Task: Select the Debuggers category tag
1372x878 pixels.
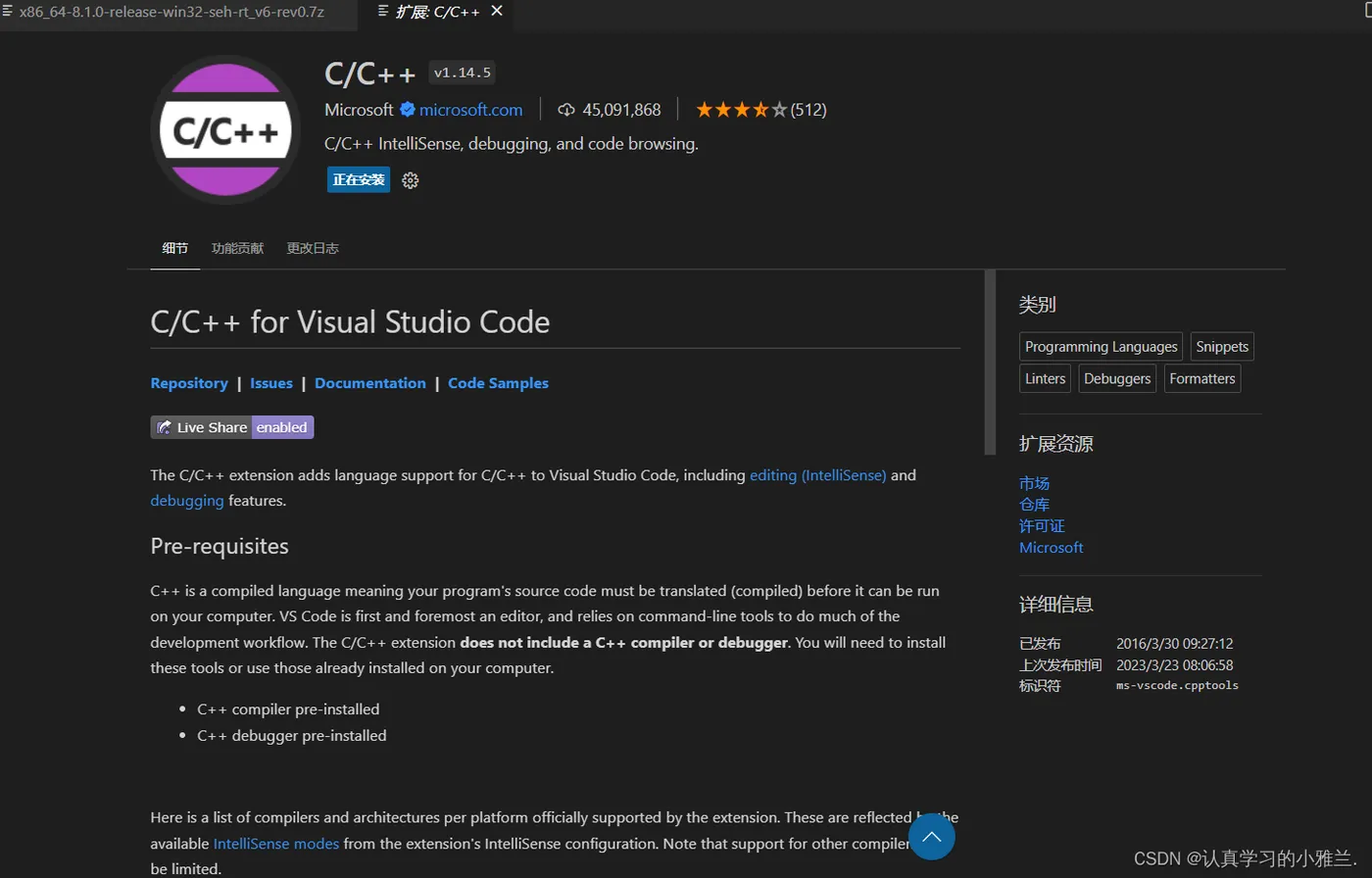Action: (1117, 378)
